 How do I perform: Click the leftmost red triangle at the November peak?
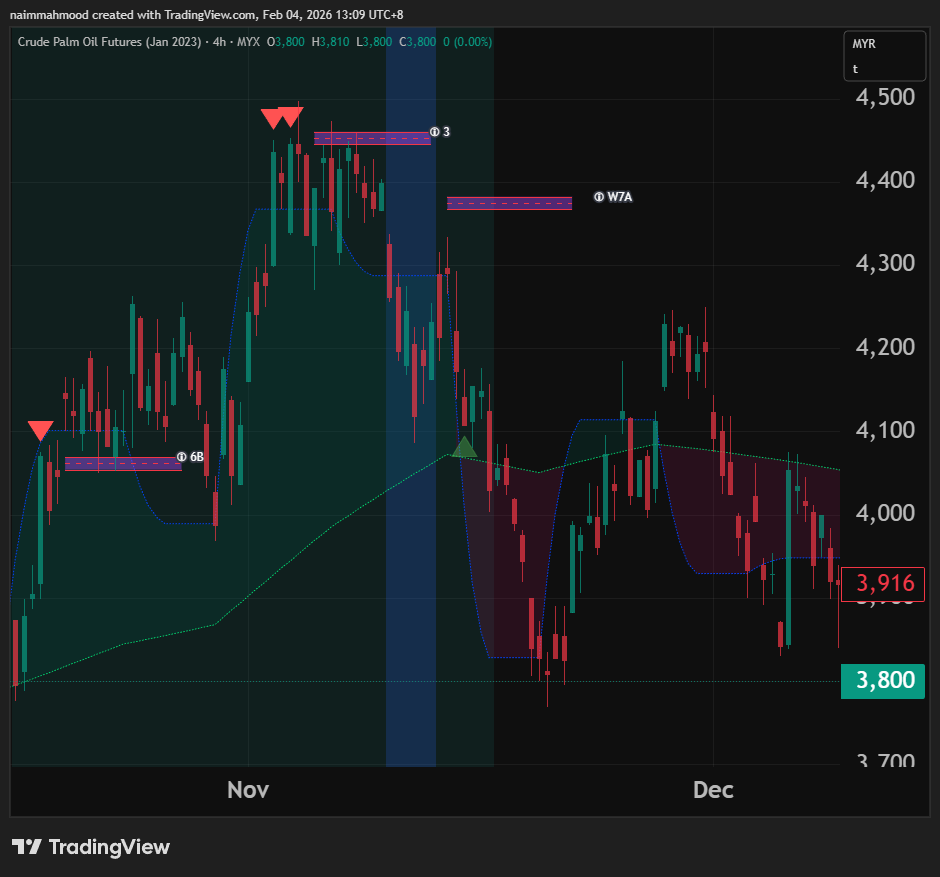(271, 118)
